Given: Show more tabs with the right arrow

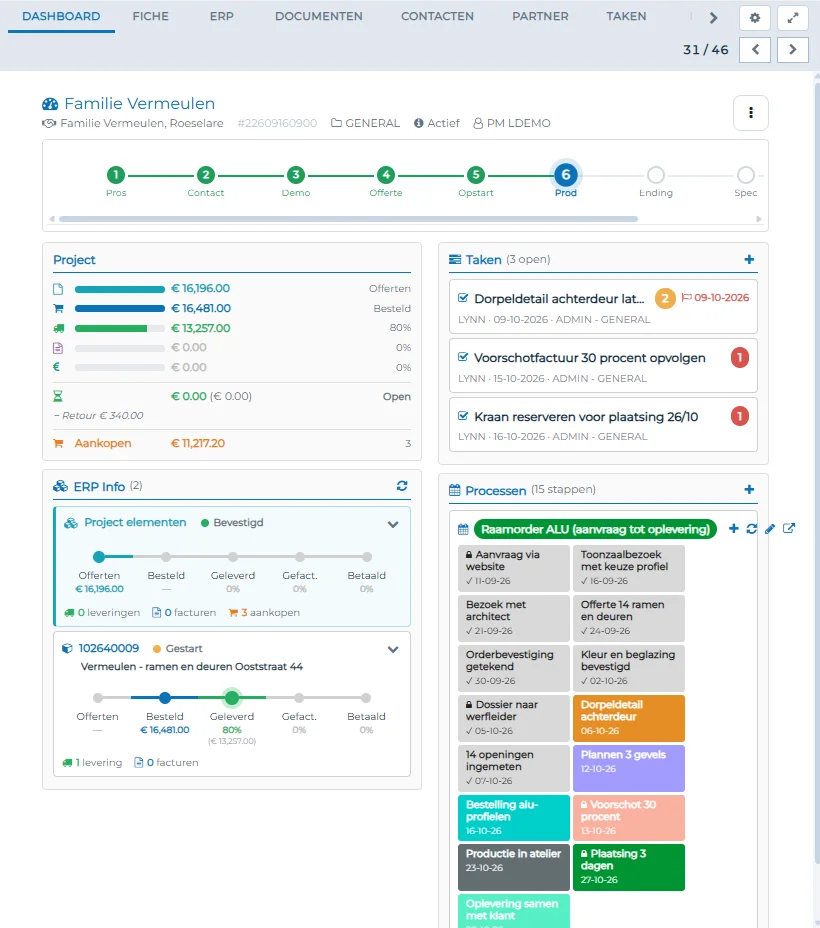Looking at the screenshot, I should pos(714,18).
